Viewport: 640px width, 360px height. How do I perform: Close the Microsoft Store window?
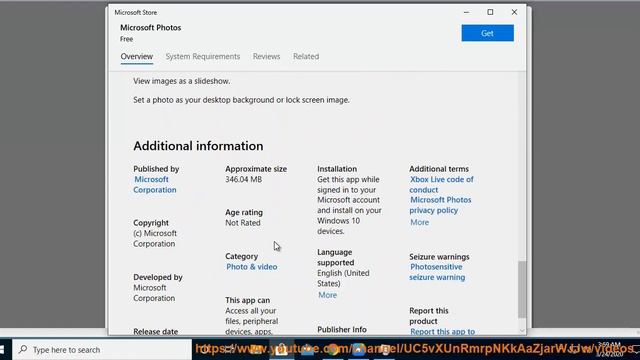[514, 12]
